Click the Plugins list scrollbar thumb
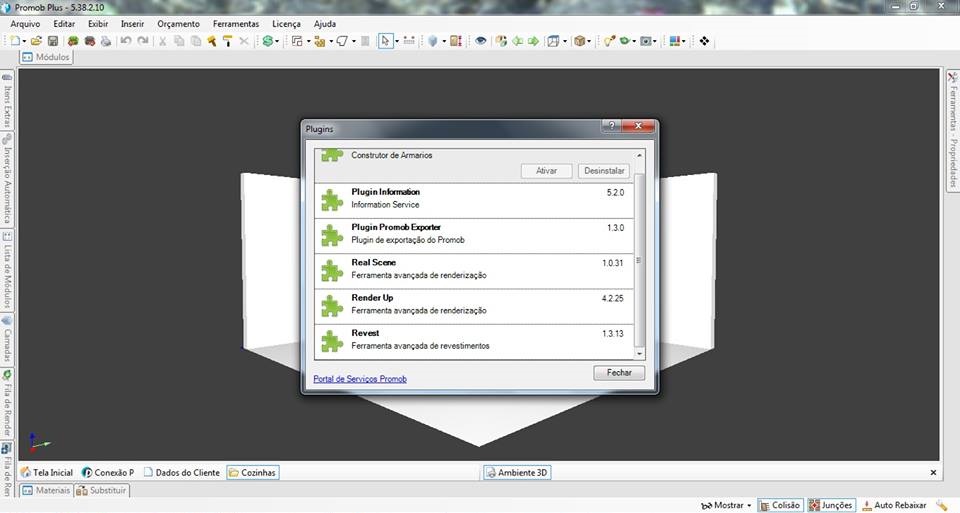This screenshot has height=513, width=960. [639, 260]
